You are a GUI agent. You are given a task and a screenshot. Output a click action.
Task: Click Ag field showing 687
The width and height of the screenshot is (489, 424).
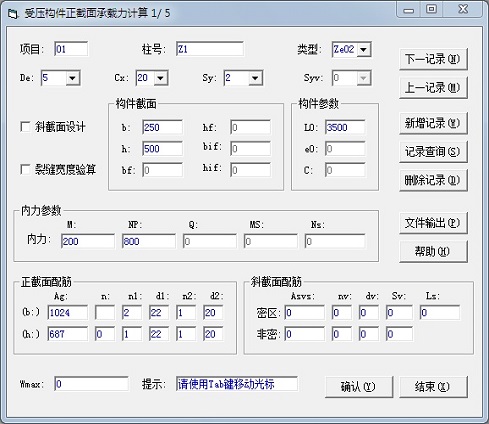68,334
